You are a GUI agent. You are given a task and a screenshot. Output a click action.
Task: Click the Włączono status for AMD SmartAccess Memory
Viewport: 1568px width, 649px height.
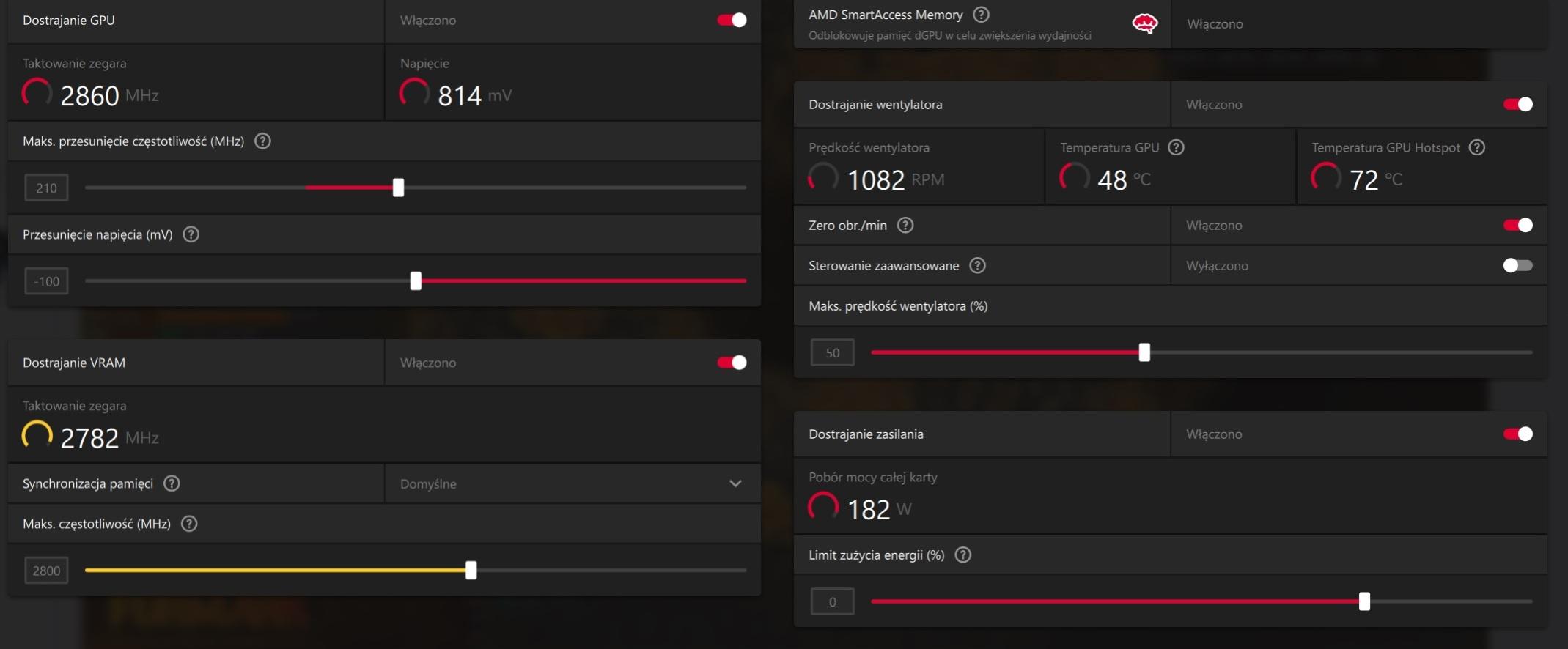coord(1215,24)
